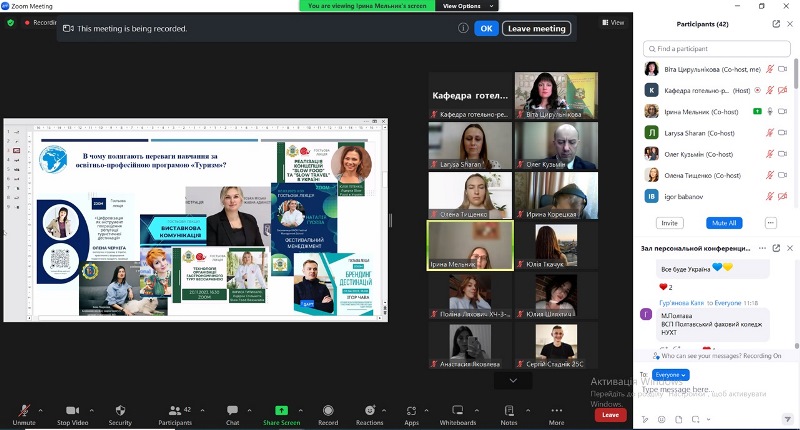The image size is (800, 430).
Task: Open participants panel more options button
Action: [x=770, y=223]
